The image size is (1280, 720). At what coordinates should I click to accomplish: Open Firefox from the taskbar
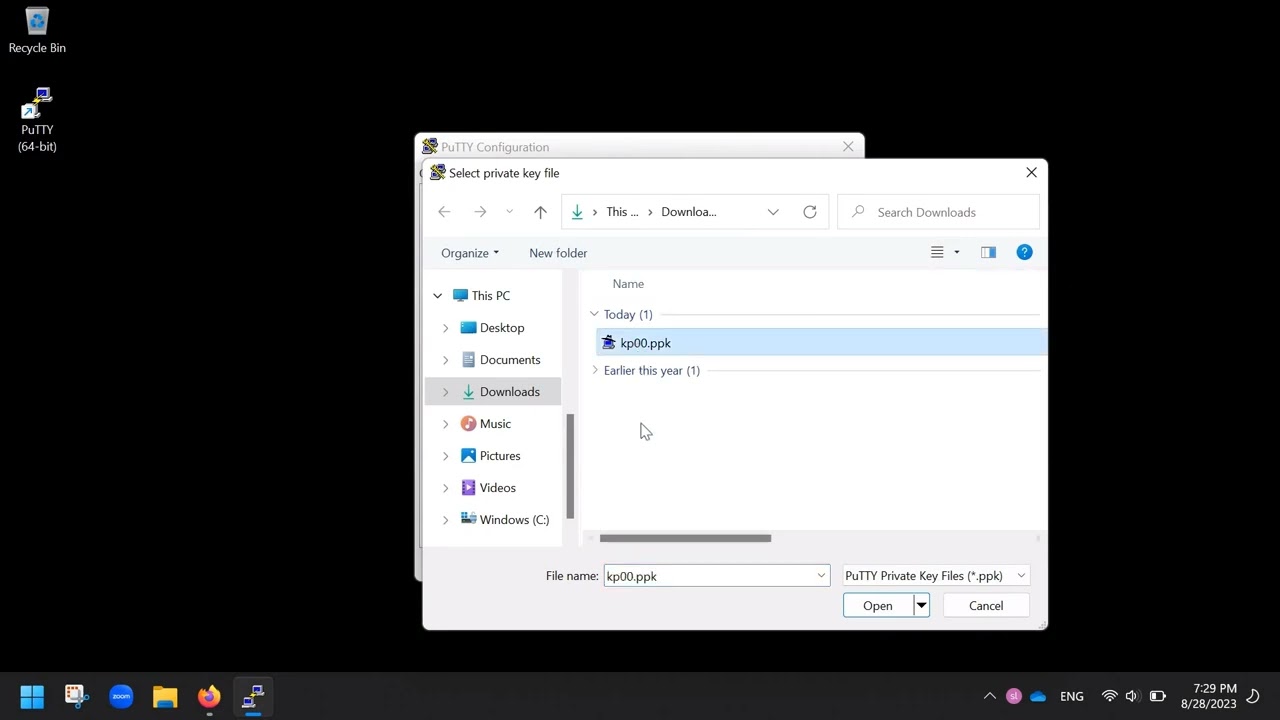[209, 696]
